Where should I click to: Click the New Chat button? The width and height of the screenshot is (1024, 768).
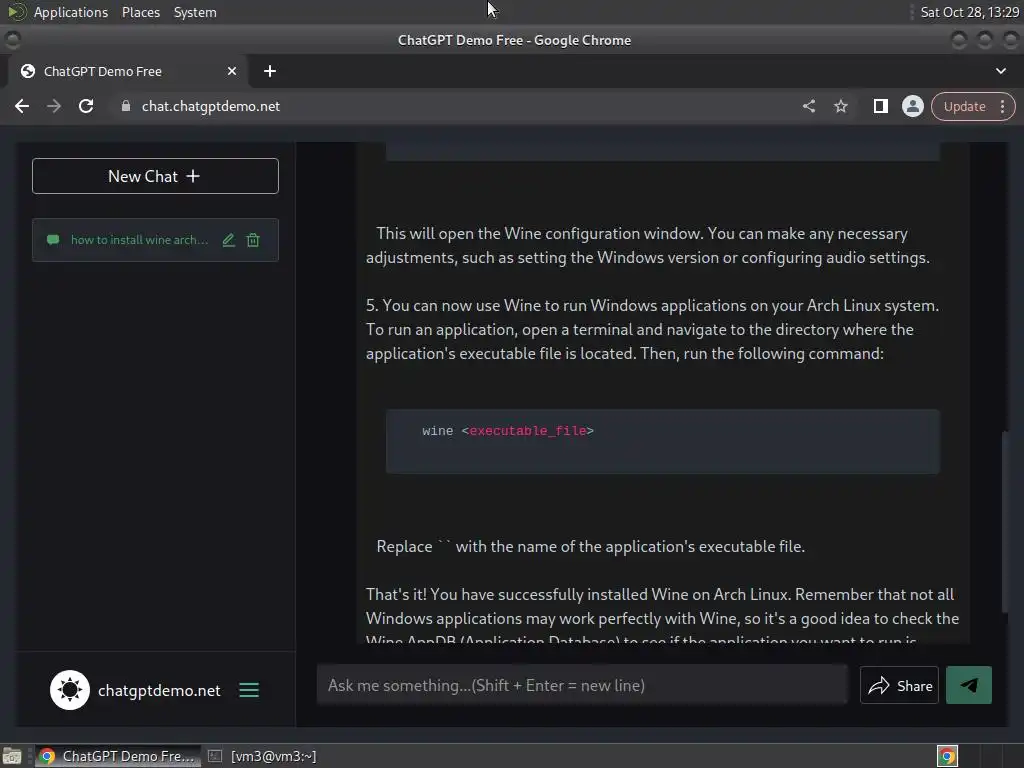pos(155,176)
